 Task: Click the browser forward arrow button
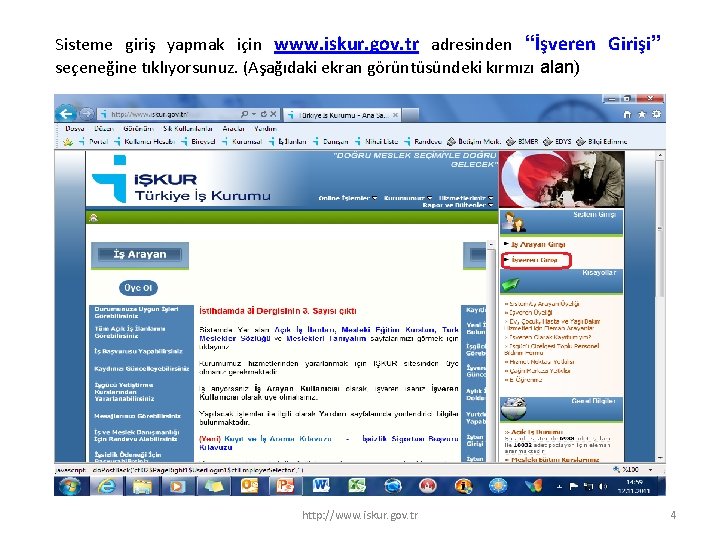87,113
